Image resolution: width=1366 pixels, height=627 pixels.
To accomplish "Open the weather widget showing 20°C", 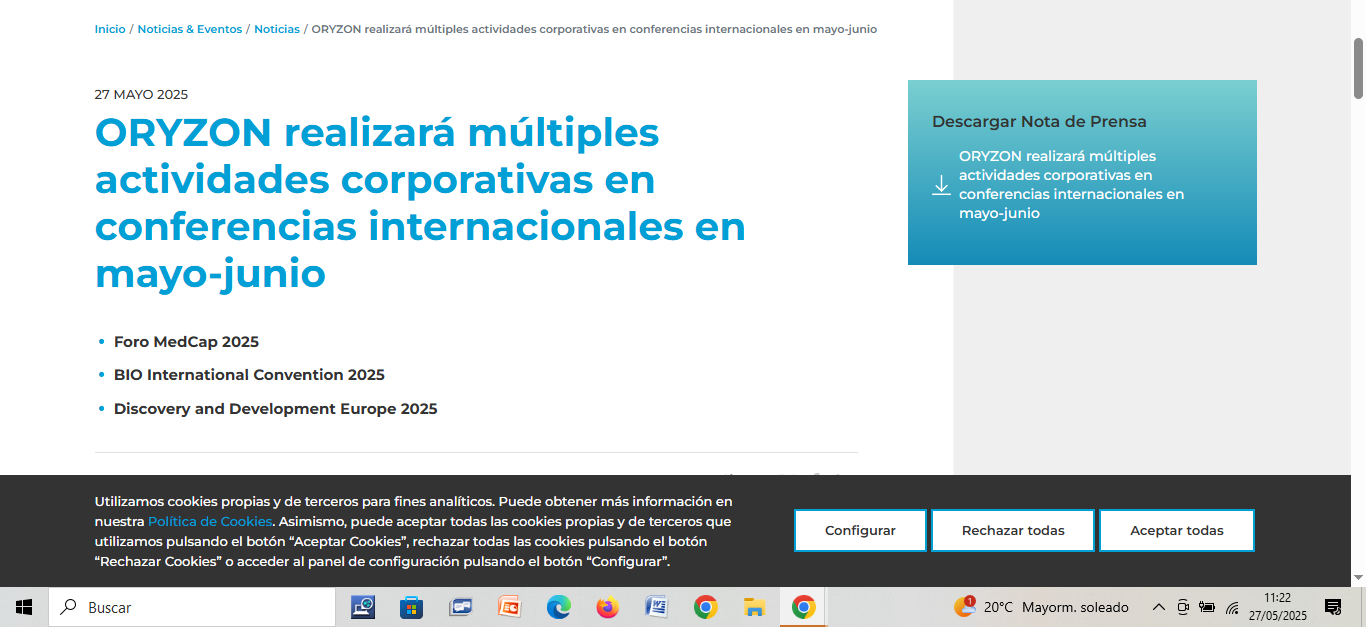I will click(1041, 607).
